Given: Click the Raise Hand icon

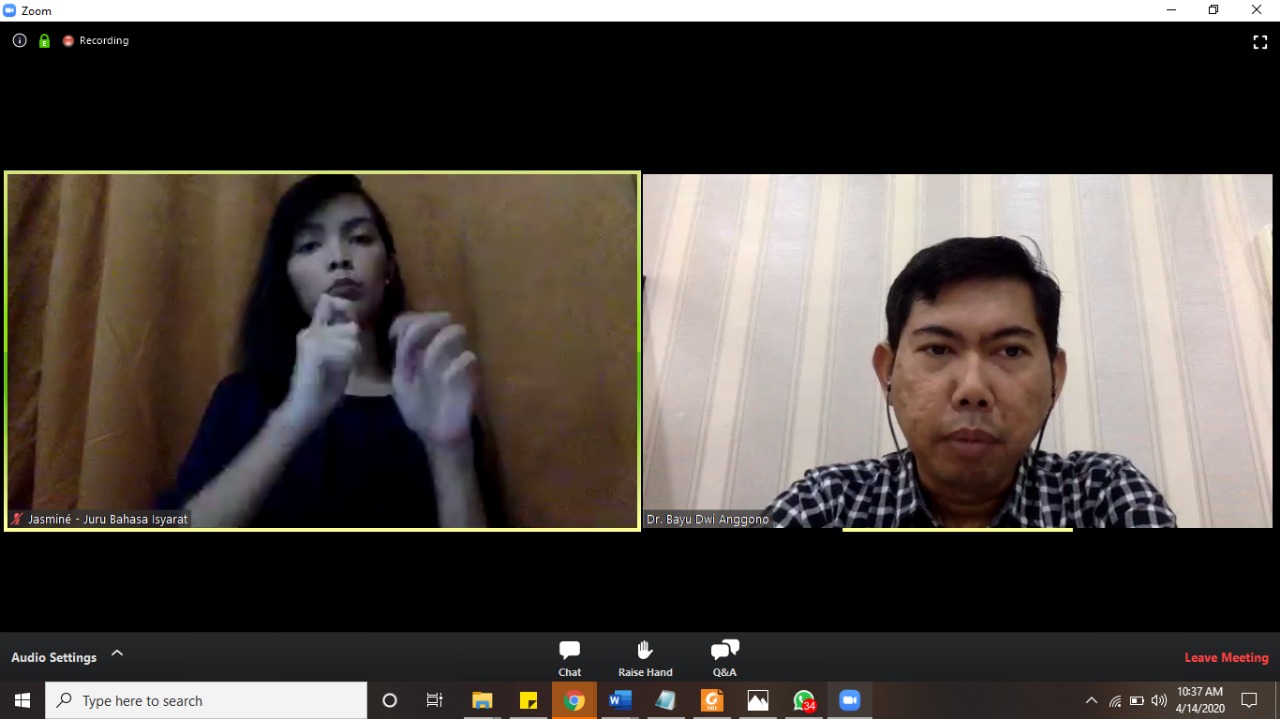Looking at the screenshot, I should pyautogui.click(x=645, y=650).
